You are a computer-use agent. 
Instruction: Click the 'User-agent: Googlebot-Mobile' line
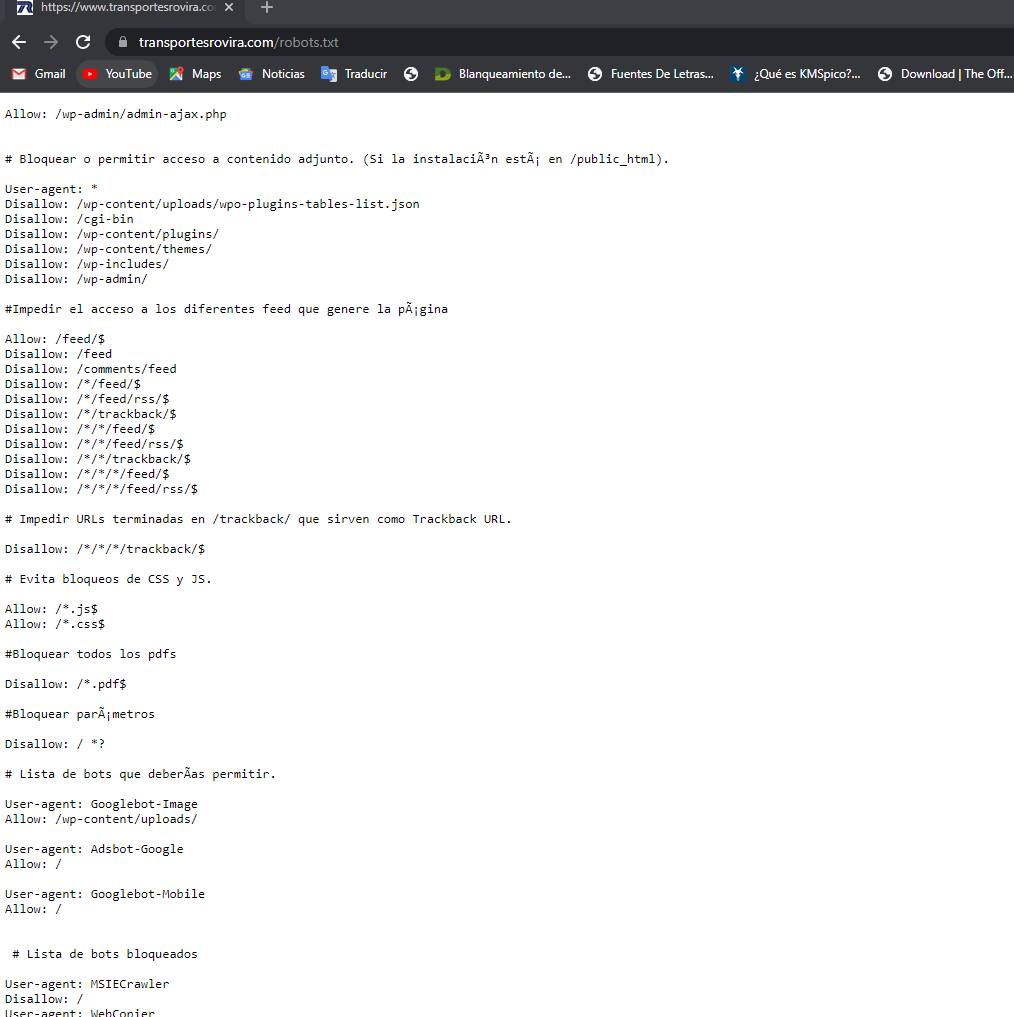pyautogui.click(x=104, y=894)
